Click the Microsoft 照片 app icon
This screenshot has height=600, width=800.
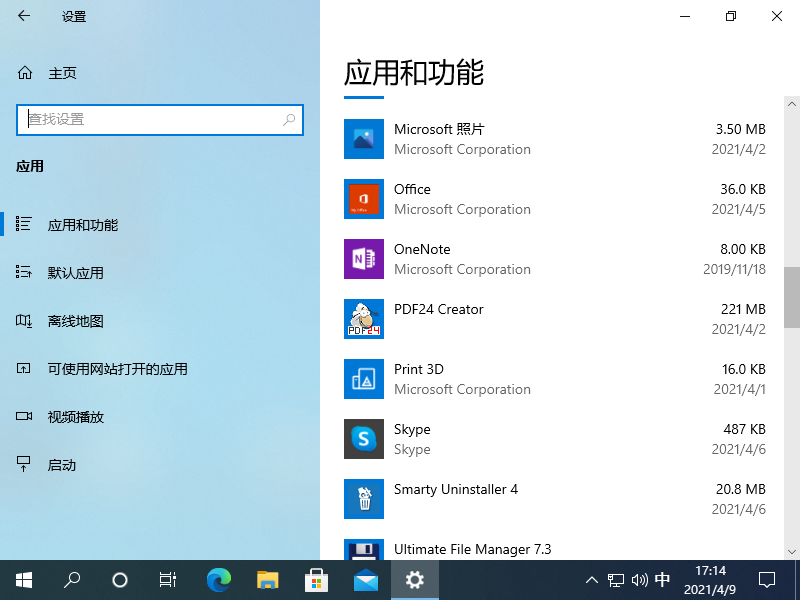364,139
